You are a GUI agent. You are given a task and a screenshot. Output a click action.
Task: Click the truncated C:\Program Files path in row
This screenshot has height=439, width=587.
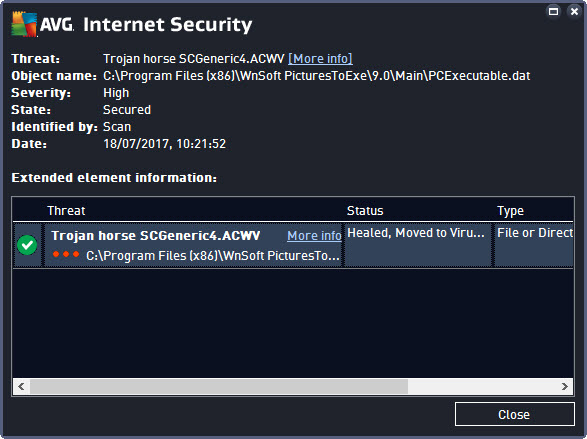coord(213,256)
